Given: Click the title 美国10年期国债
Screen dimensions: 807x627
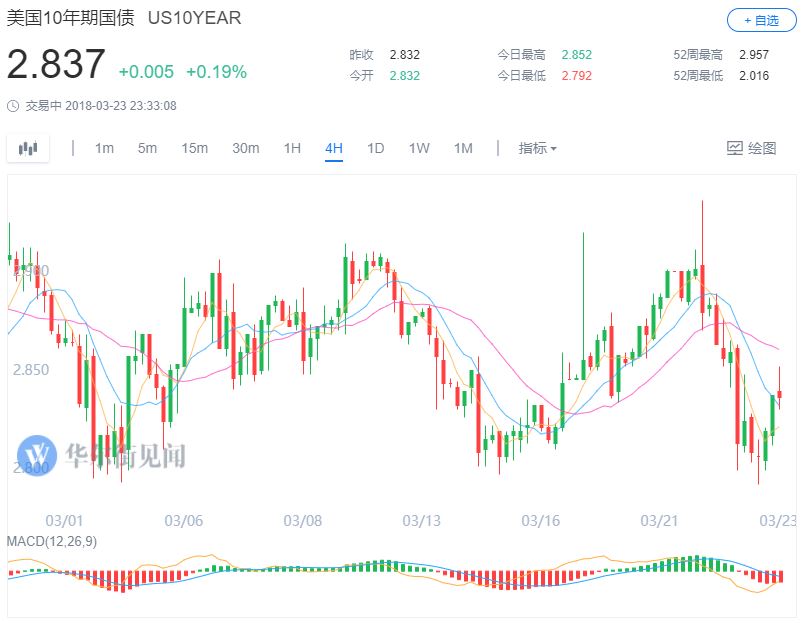Looking at the screenshot, I should coord(71,18).
